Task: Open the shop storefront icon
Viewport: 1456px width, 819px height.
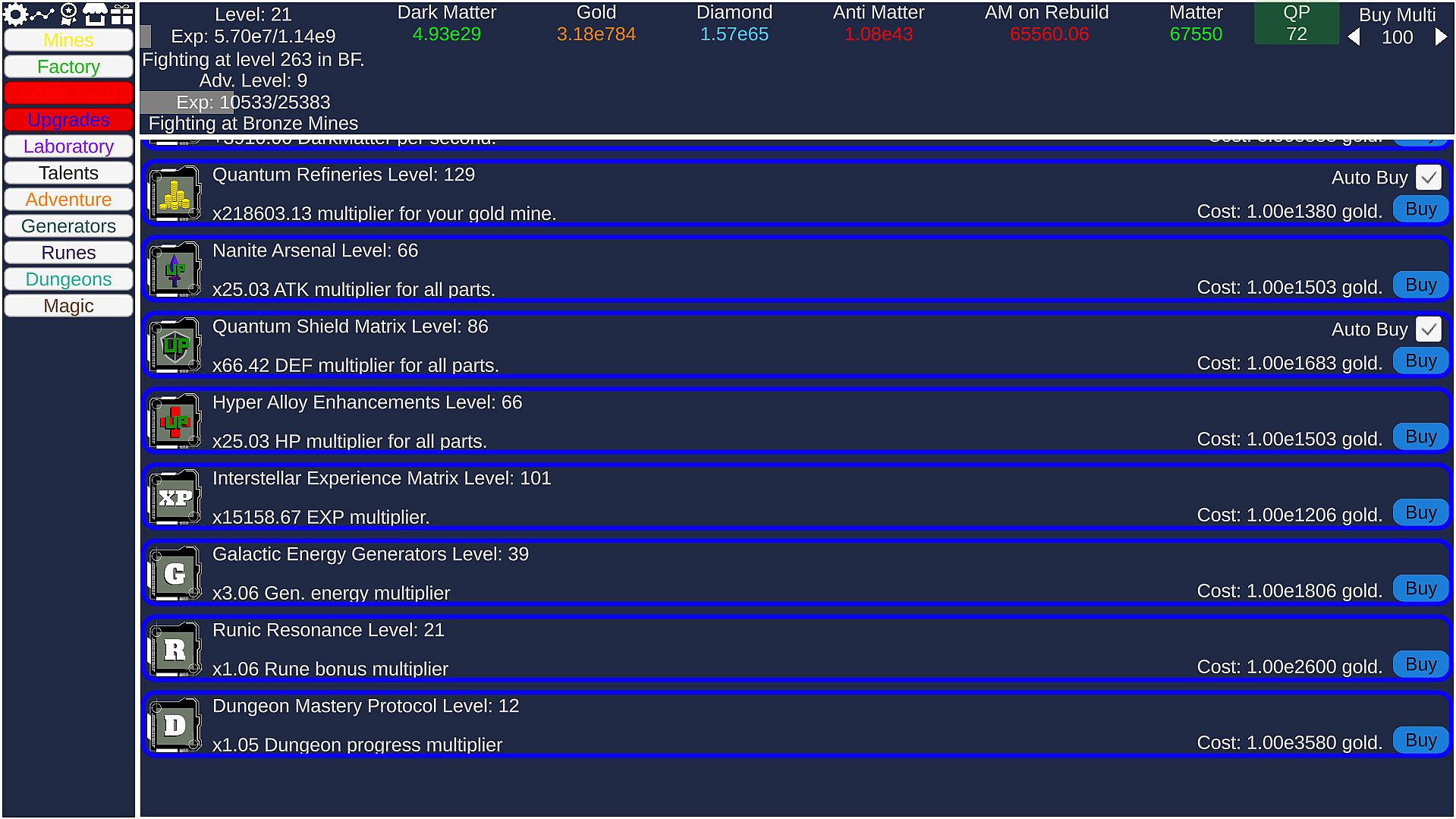Action: 95,14
